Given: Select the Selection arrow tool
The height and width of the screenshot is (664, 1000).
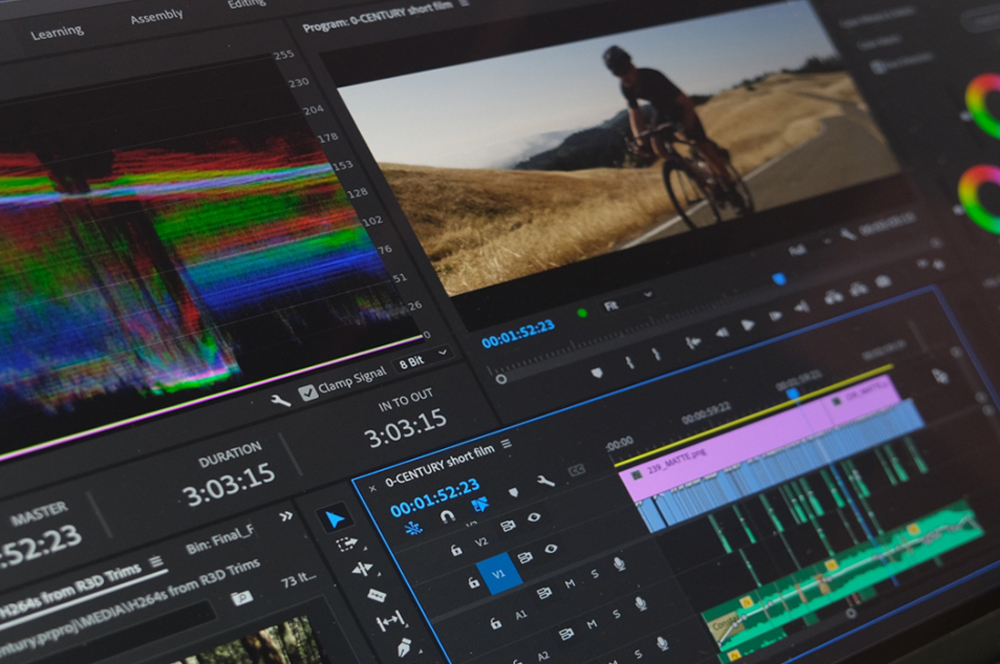Looking at the screenshot, I should click(335, 518).
